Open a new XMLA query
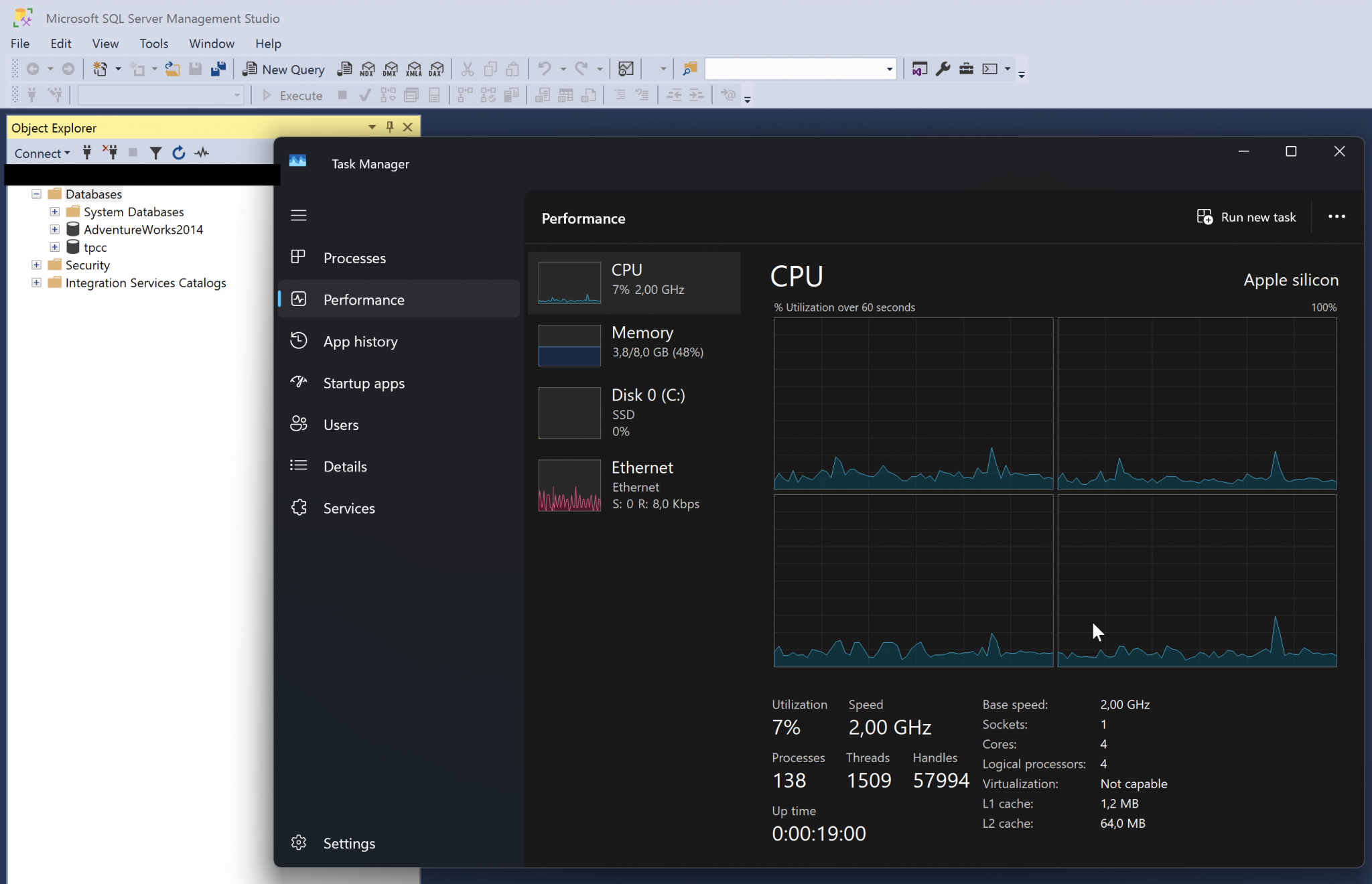This screenshot has width=1372, height=884. pos(414,69)
